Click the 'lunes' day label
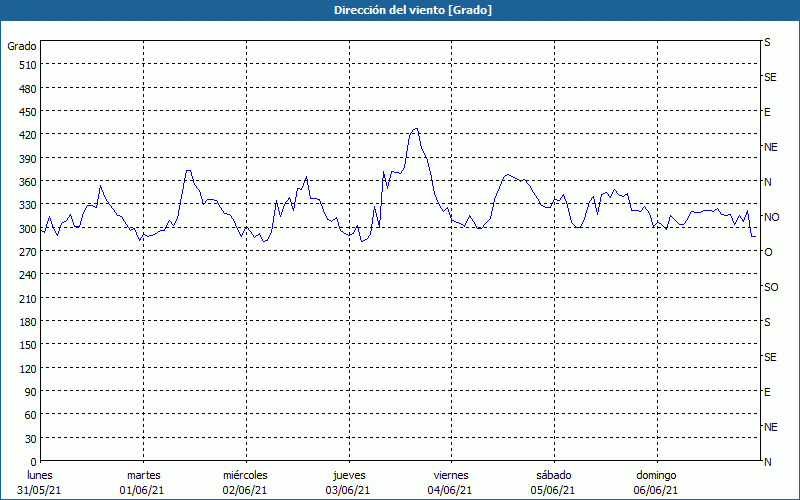The image size is (800, 500). pyautogui.click(x=40, y=475)
